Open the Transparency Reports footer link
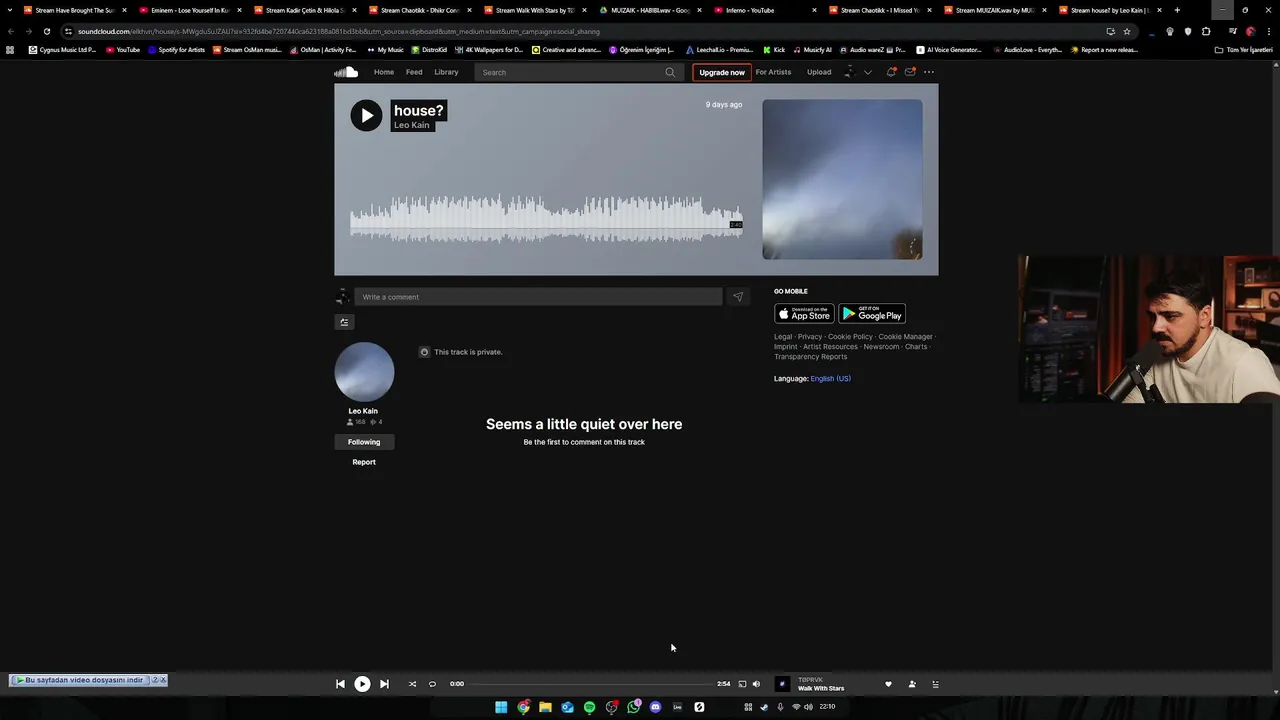 point(810,357)
